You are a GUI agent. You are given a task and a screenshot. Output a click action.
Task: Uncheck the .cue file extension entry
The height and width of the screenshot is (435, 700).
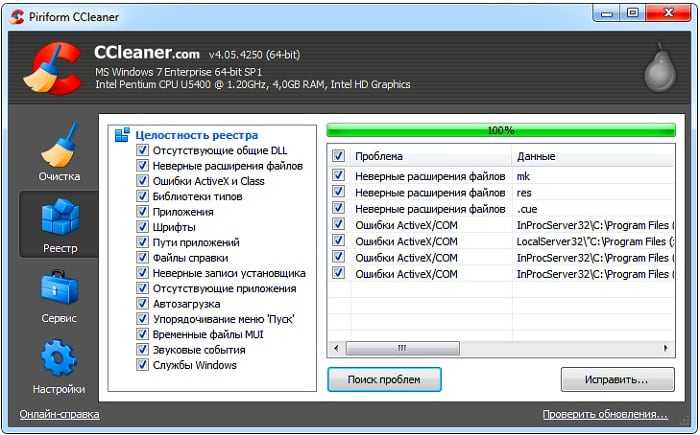pos(338,208)
